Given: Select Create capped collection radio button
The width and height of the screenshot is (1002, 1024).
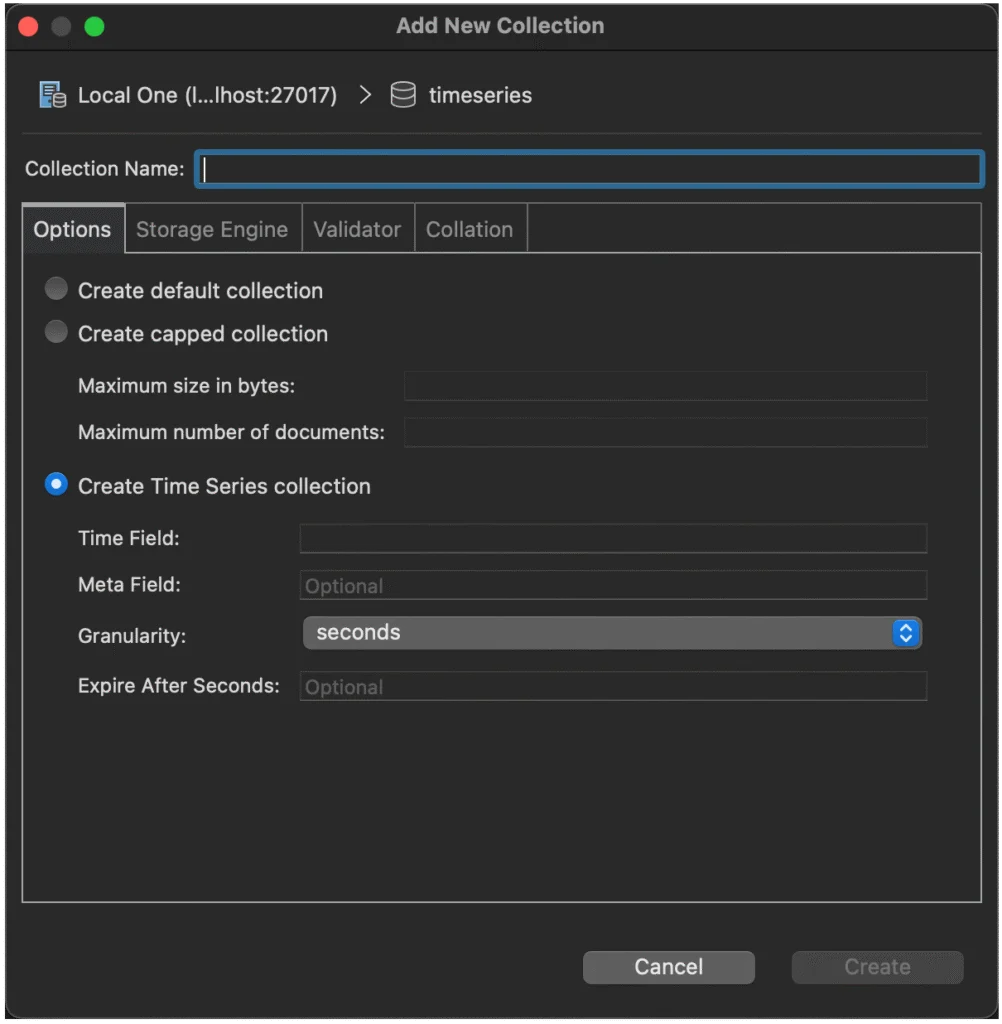Looking at the screenshot, I should 56,332.
